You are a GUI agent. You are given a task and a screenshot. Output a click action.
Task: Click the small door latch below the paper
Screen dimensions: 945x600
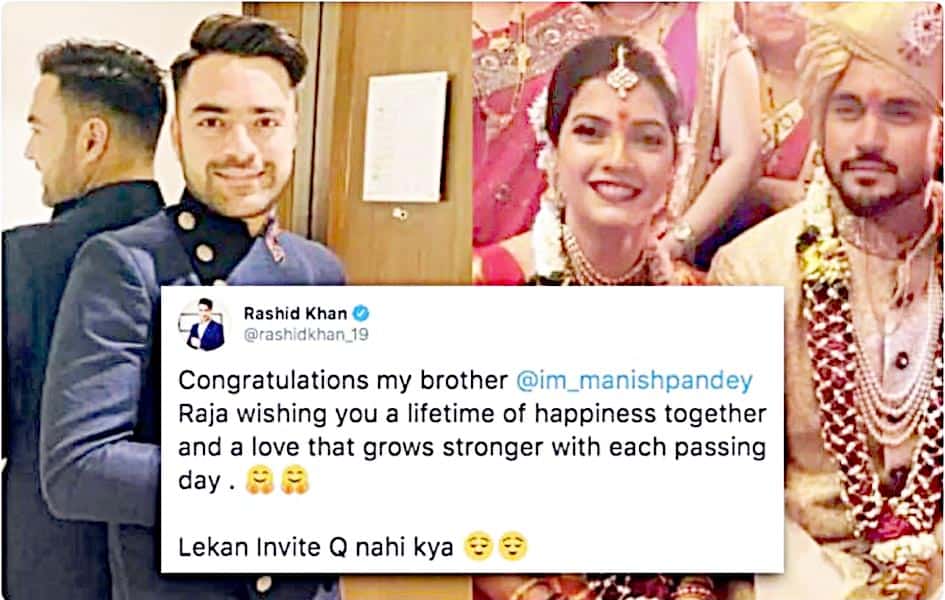click(400, 214)
